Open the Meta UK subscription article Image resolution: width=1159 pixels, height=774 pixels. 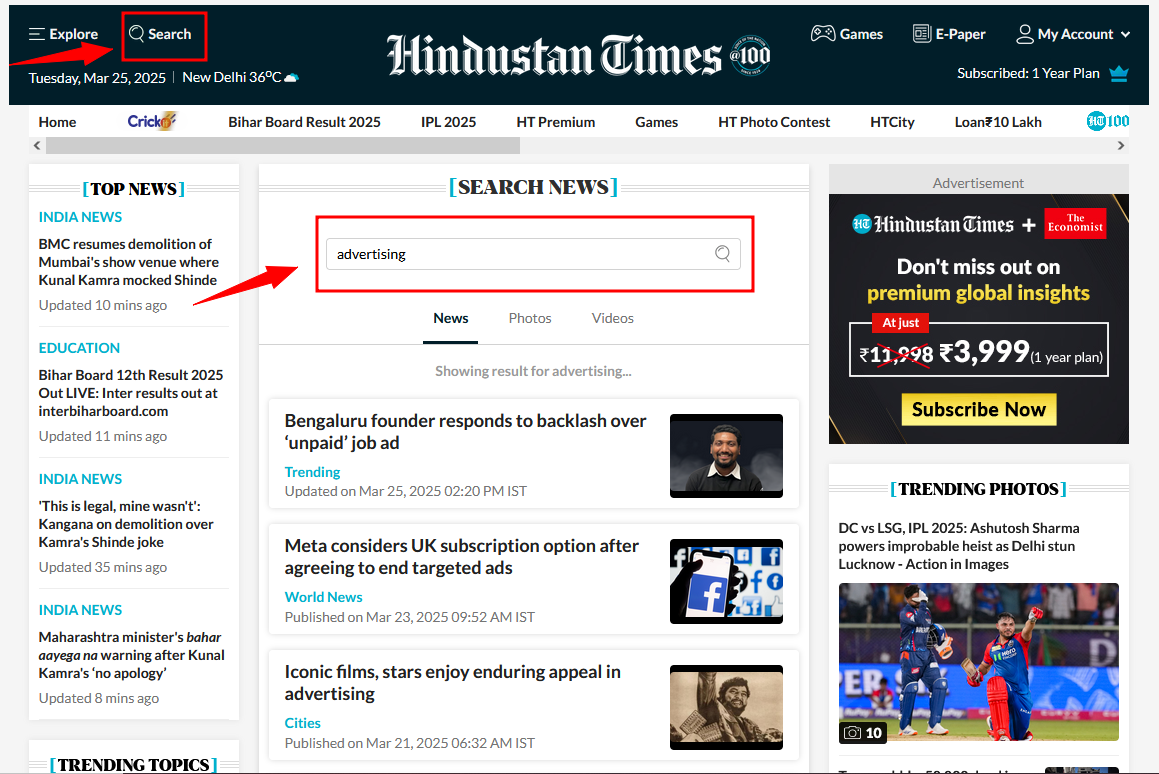[x=462, y=557]
